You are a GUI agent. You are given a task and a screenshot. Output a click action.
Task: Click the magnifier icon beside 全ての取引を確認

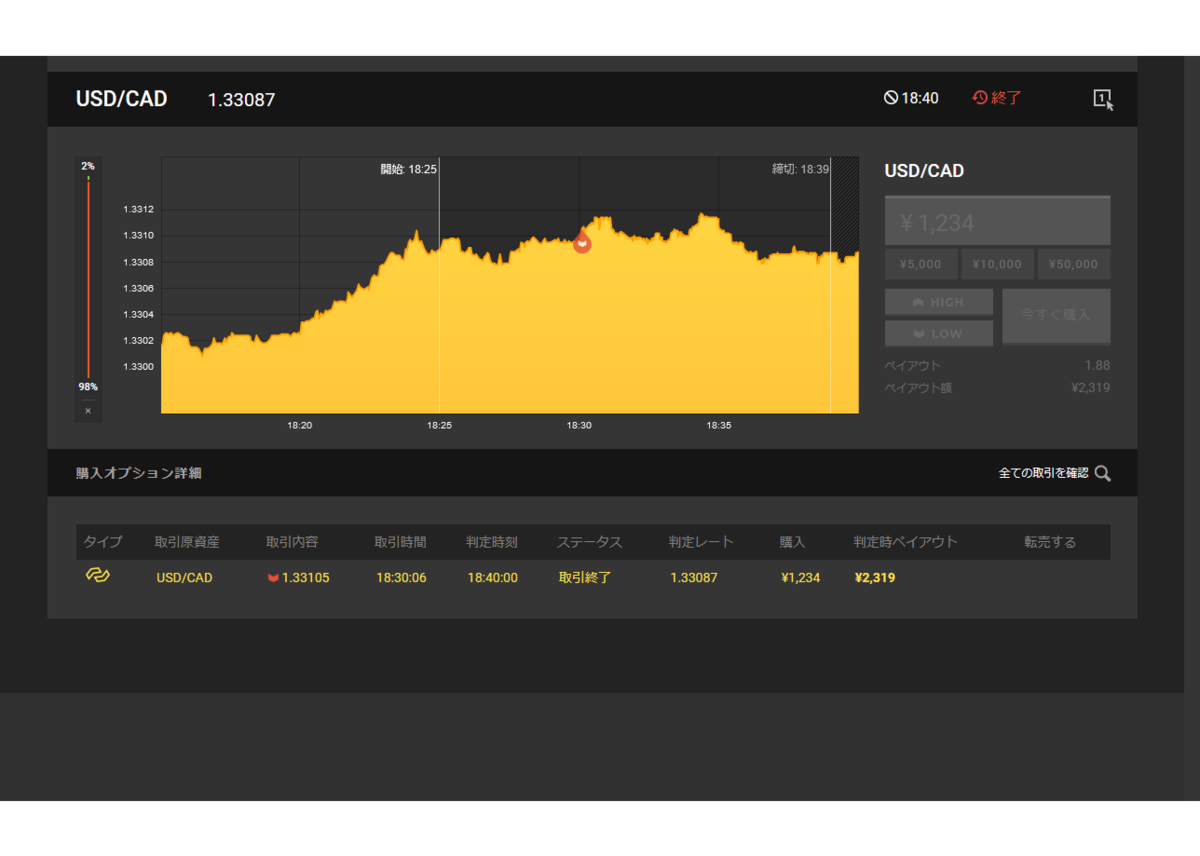coord(1103,473)
